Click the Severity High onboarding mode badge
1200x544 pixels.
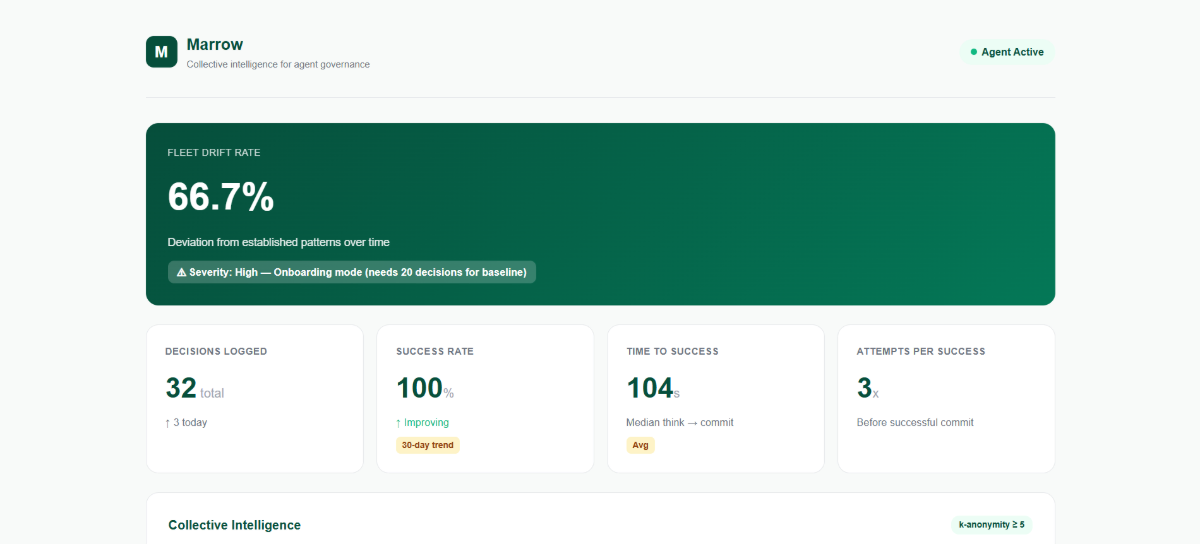pyautogui.click(x=352, y=272)
